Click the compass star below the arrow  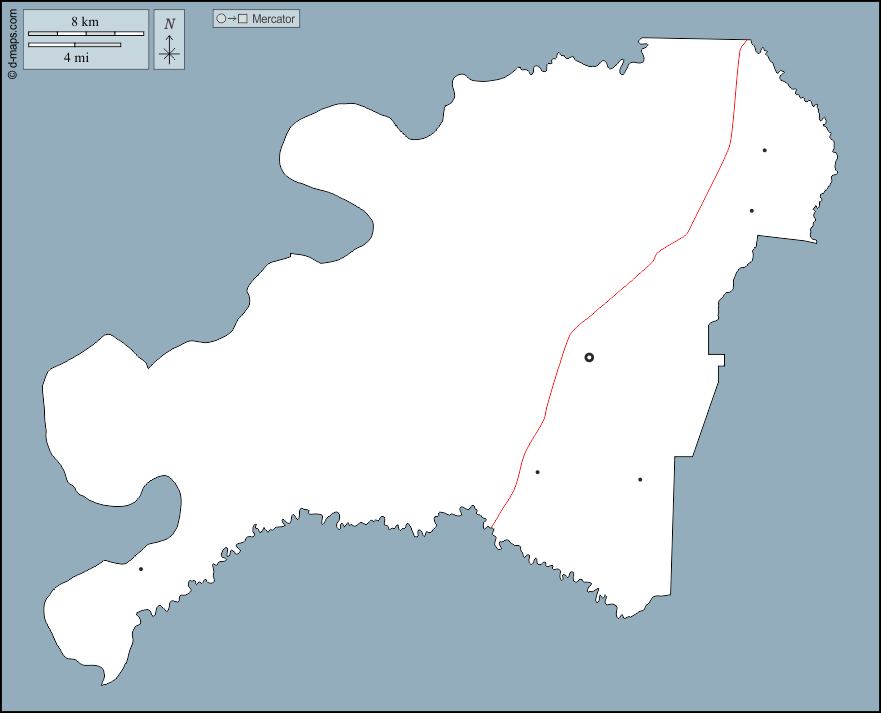pyautogui.click(x=169, y=54)
